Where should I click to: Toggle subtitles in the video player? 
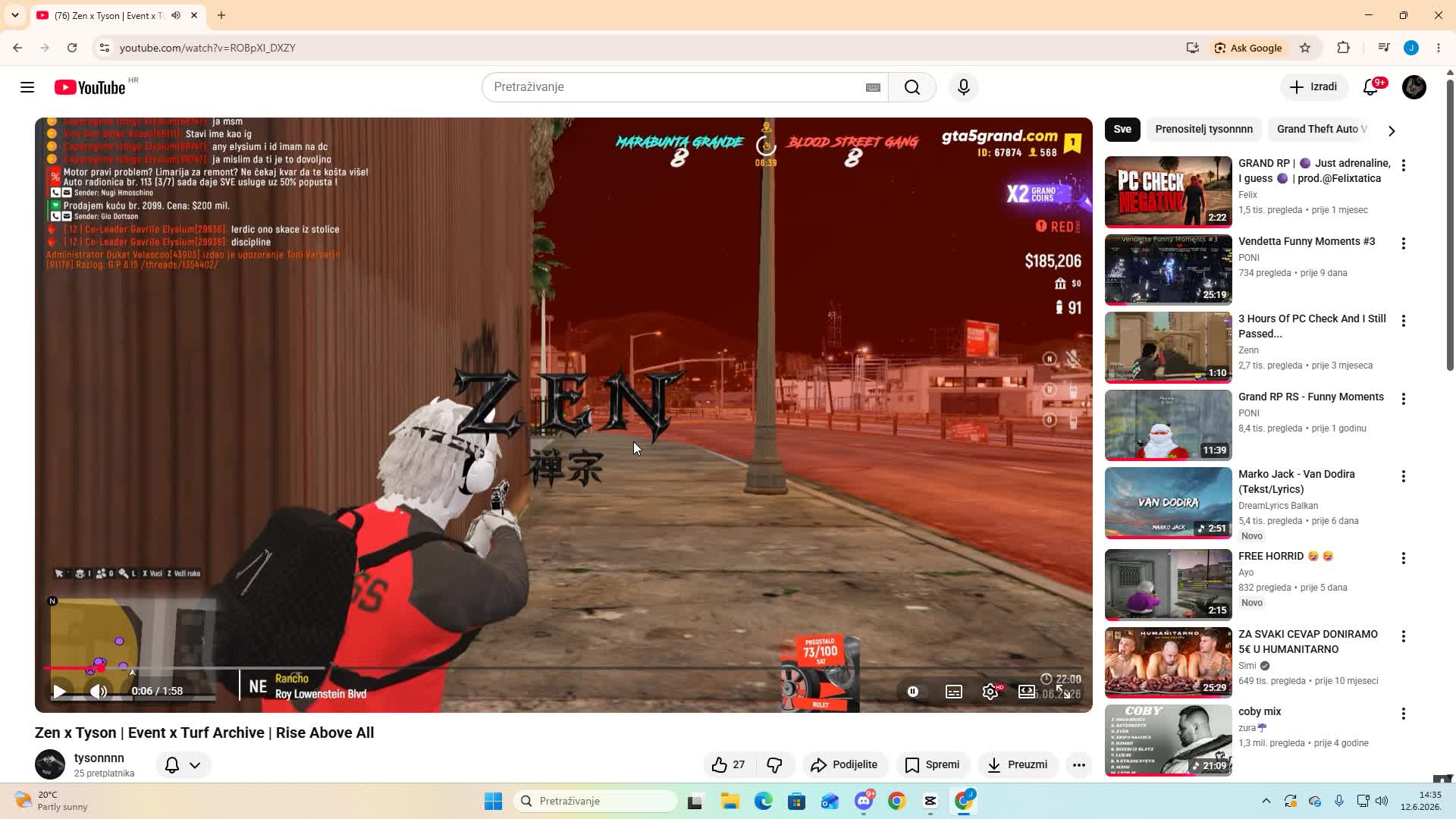[x=954, y=691]
